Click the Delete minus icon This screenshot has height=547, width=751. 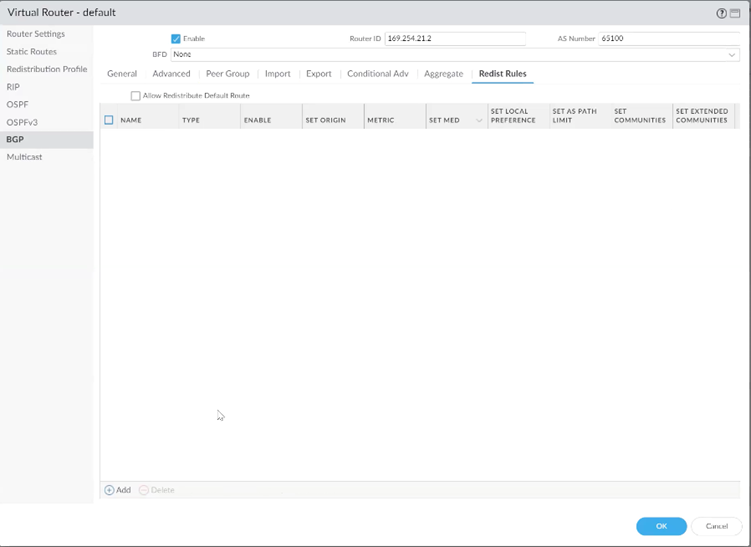[144, 490]
